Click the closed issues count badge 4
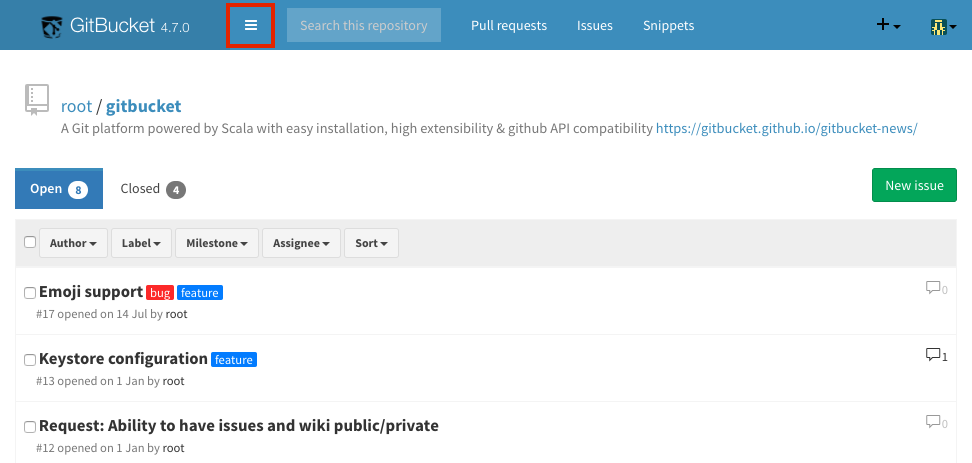This screenshot has height=463, width=972. pyautogui.click(x=176, y=190)
